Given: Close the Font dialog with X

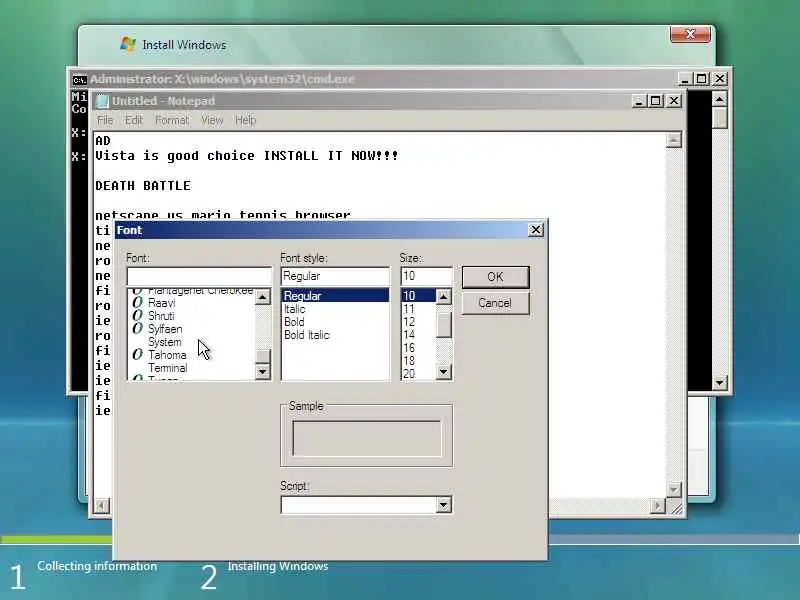Looking at the screenshot, I should [x=536, y=230].
